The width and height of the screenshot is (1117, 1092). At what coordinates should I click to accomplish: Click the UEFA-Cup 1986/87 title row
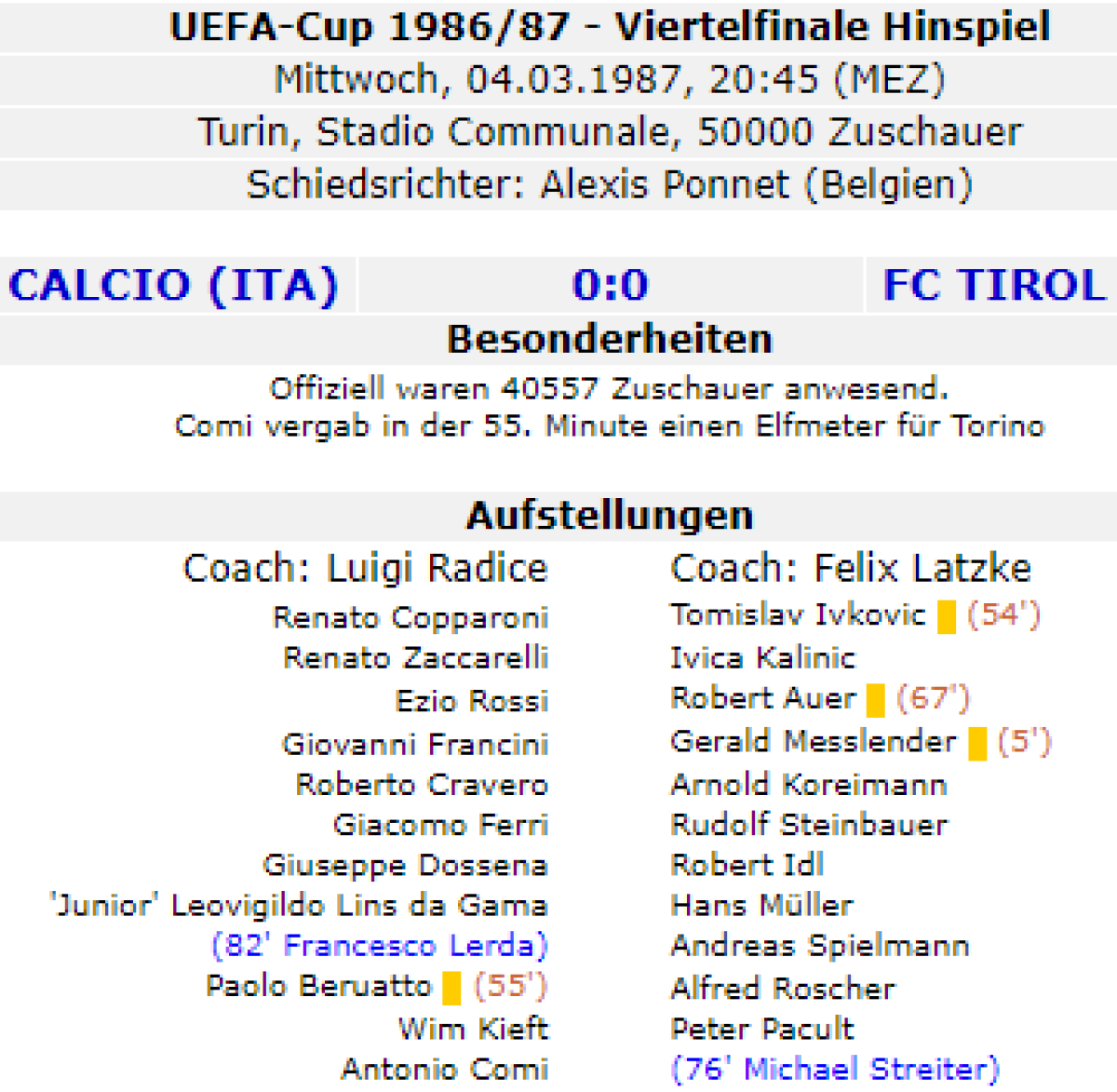[x=610, y=26]
